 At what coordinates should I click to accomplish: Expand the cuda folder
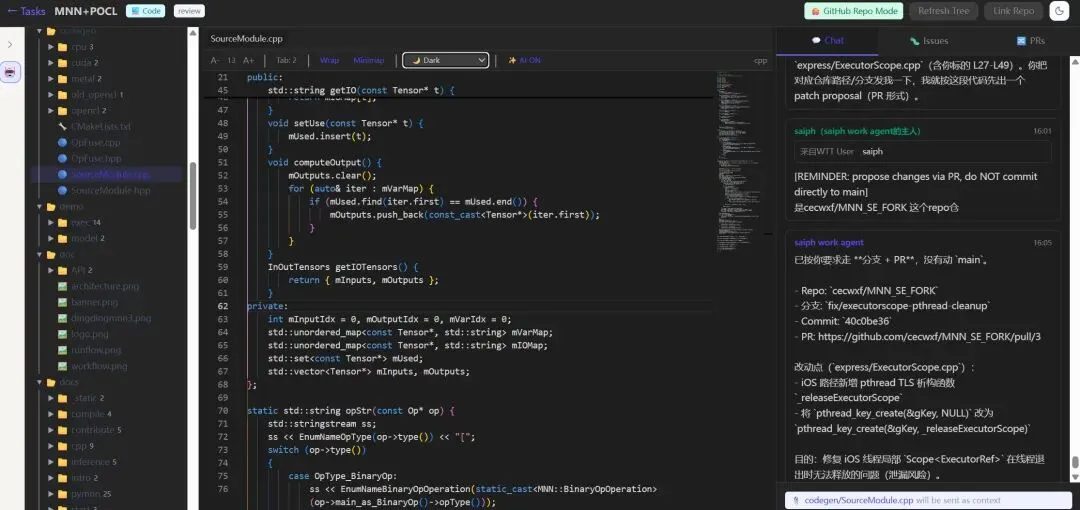click(51, 63)
